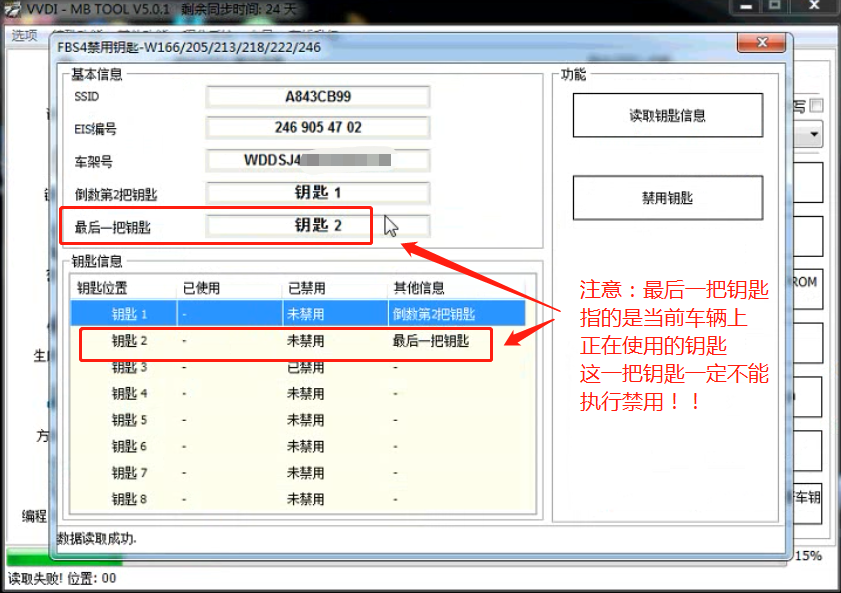The image size is (841, 593).
Task: Click the EIS编号 field 246 905 47 02
Action: 318,128
